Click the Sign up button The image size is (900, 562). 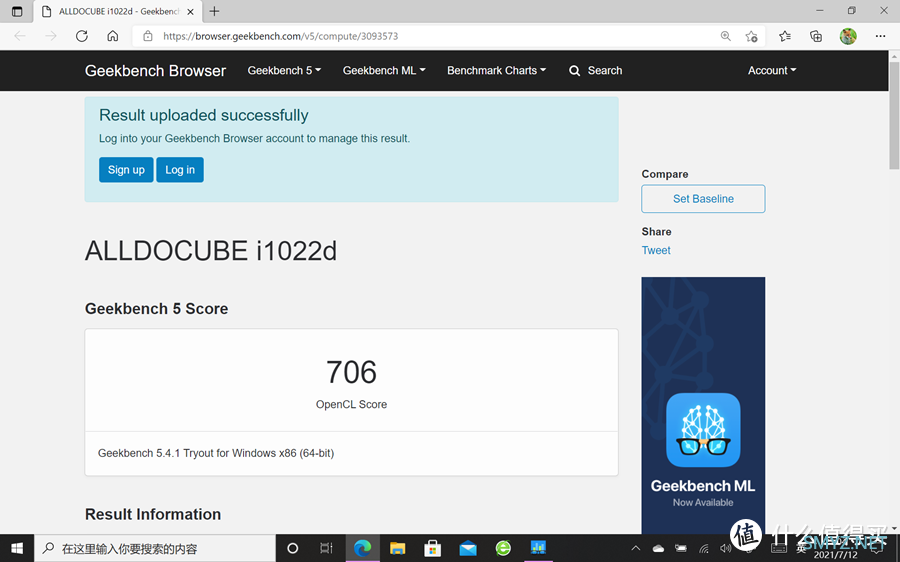(126, 170)
